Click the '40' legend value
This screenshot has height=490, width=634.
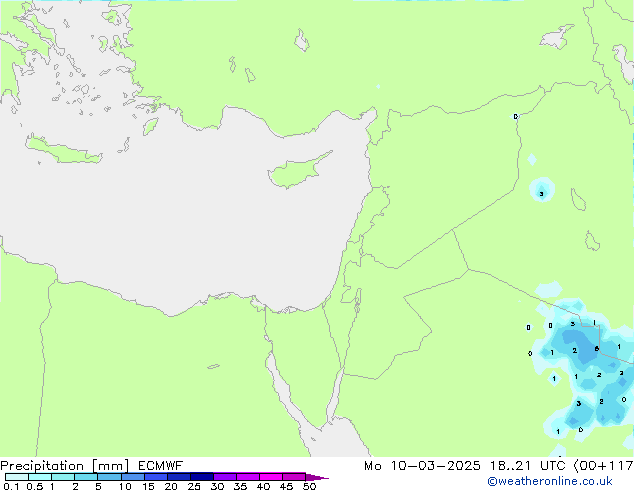coord(263,486)
